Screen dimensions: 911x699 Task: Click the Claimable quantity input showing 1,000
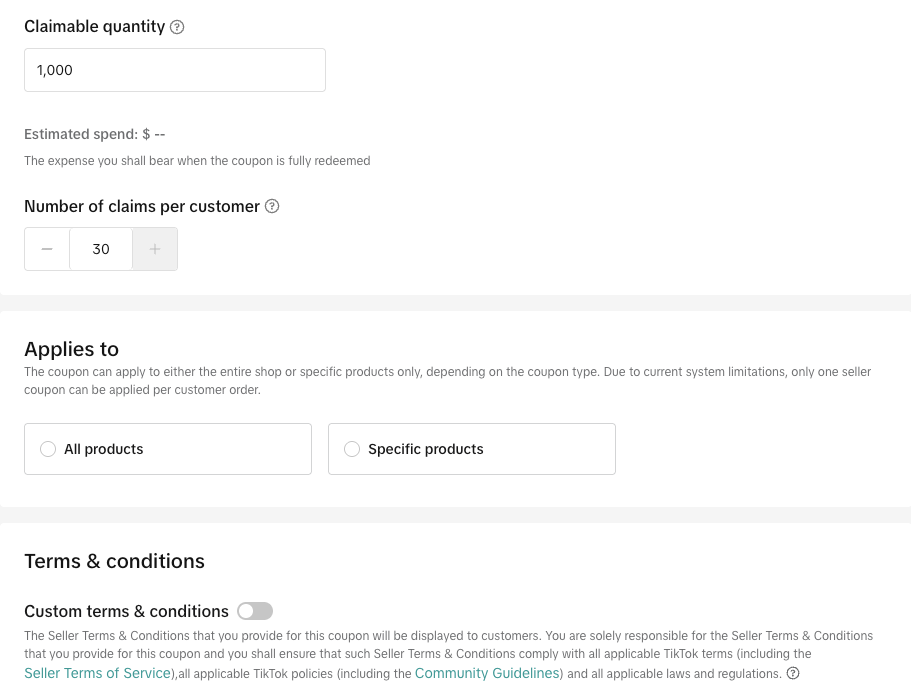pos(175,70)
